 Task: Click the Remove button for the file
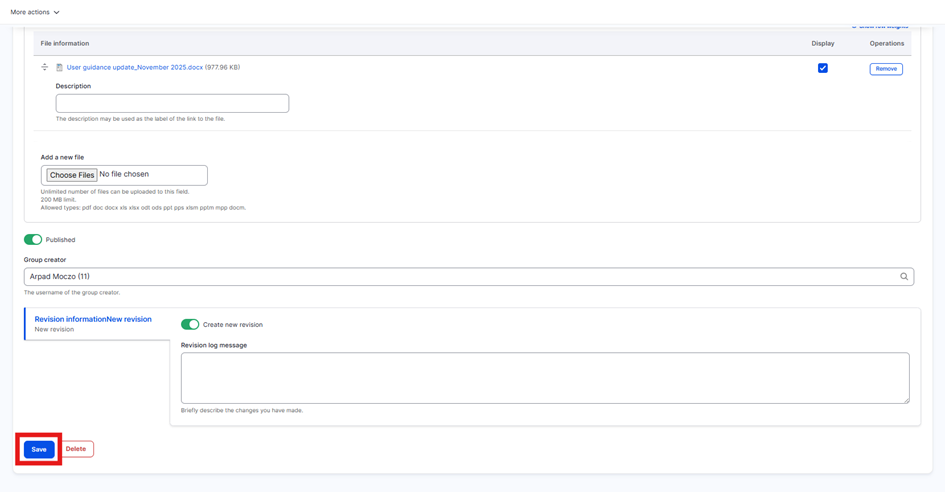coord(885,69)
